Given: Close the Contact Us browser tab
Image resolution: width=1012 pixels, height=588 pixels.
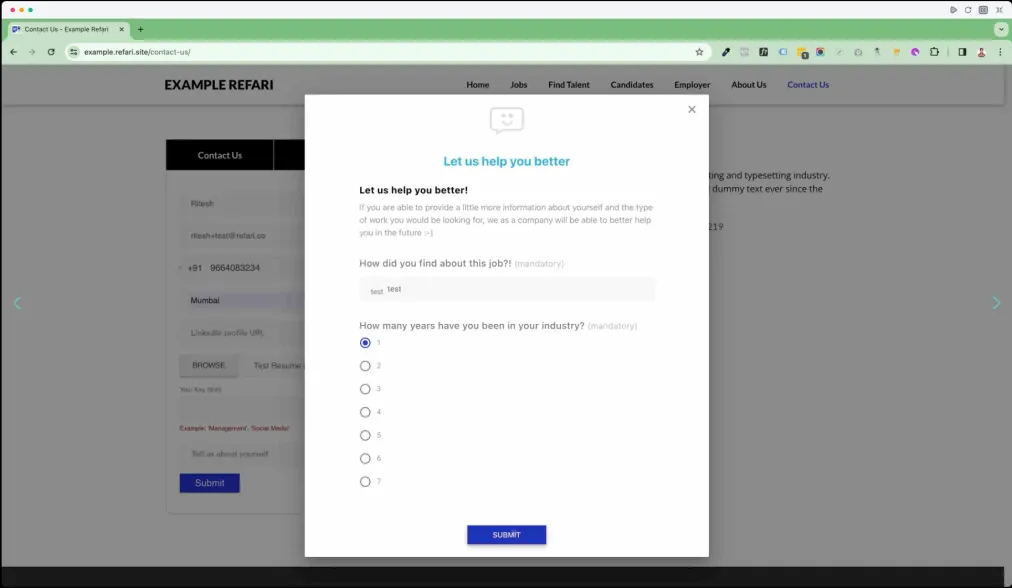Looking at the screenshot, I should click(x=121, y=29).
